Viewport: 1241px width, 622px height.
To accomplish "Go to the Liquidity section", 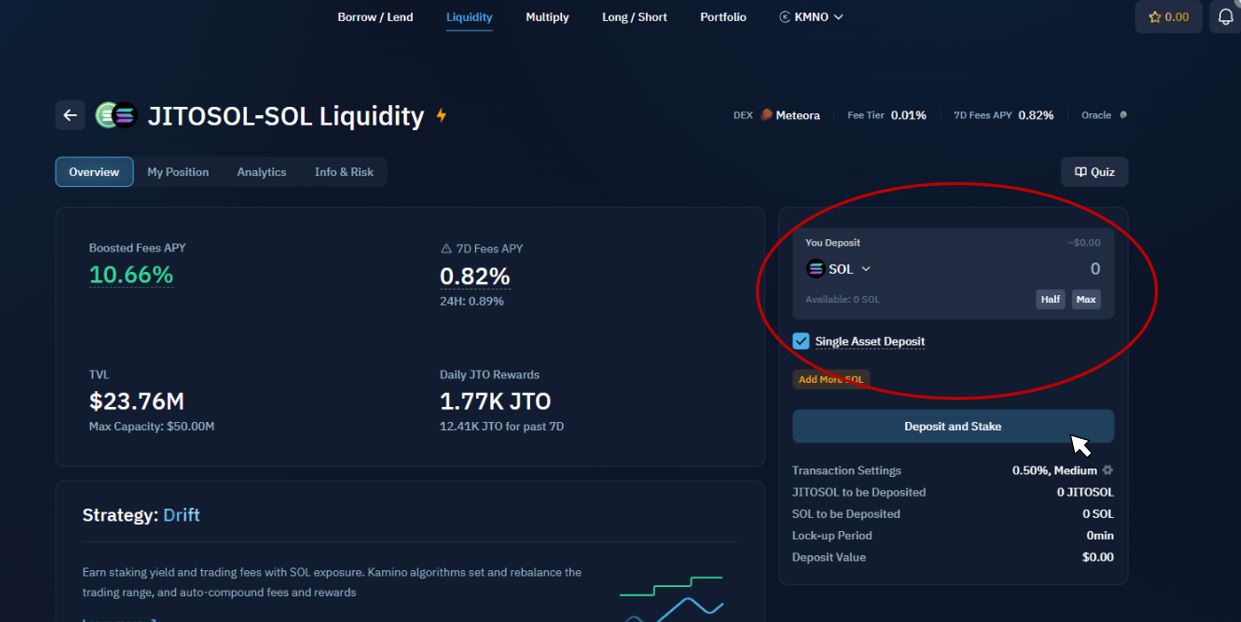I will tap(469, 17).
